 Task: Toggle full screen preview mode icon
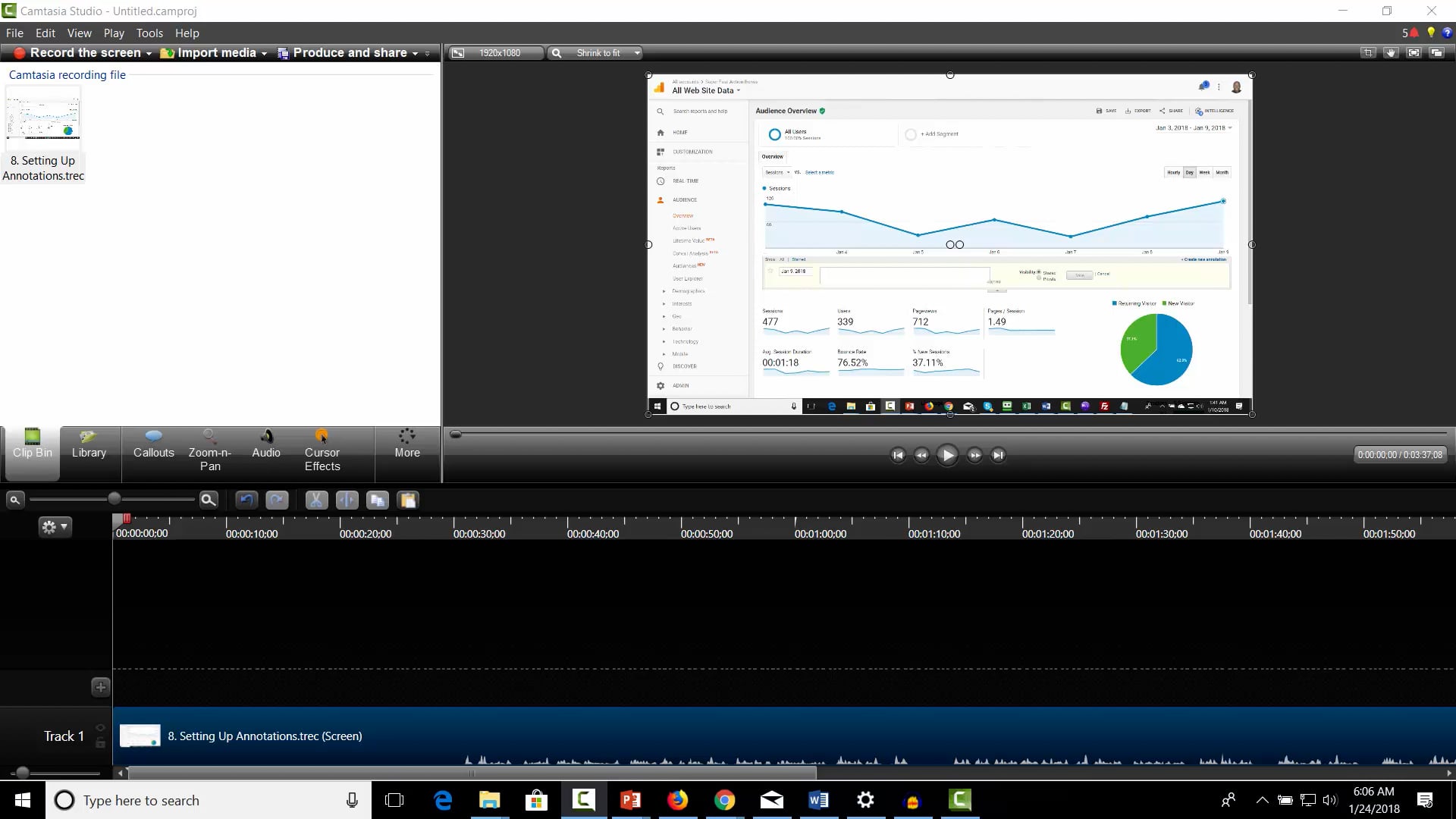pos(1414,53)
